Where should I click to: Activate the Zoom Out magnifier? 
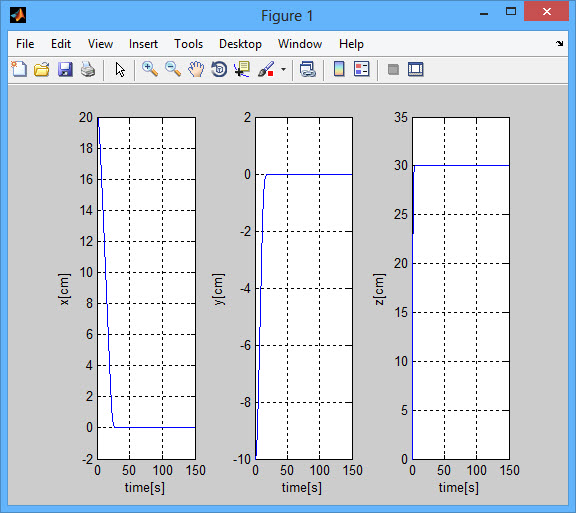click(173, 69)
